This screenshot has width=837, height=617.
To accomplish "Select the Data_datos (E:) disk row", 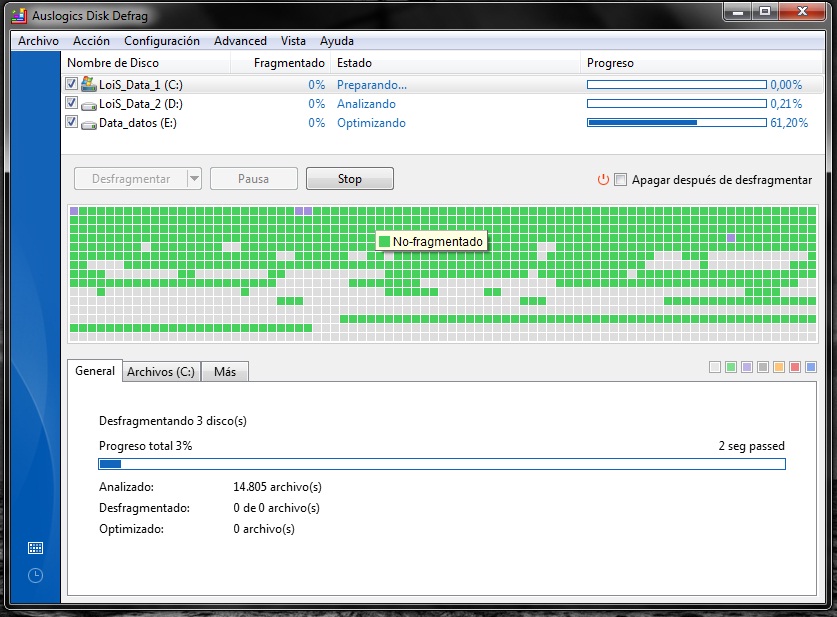I will click(443, 123).
